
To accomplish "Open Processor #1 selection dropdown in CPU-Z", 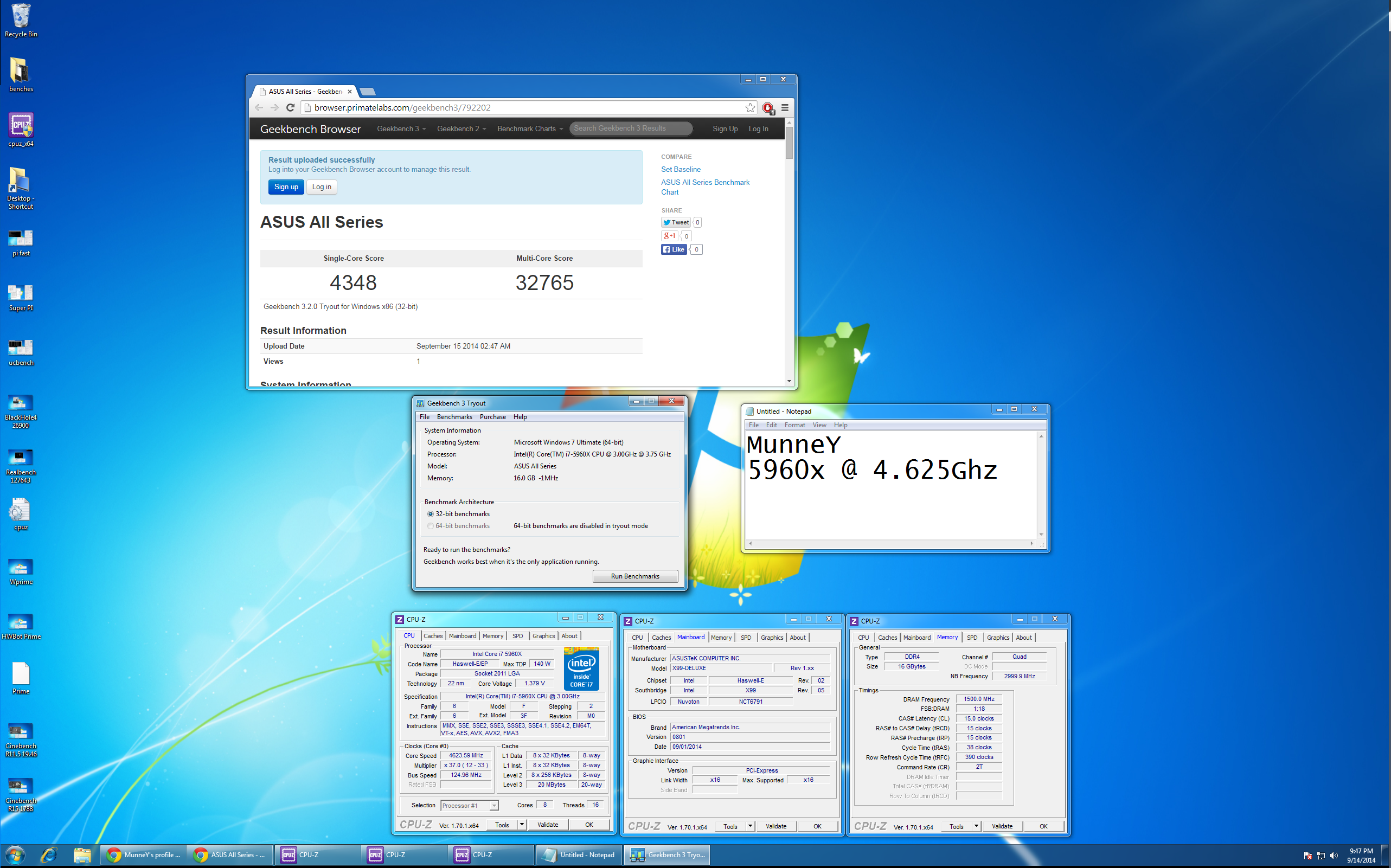I will [x=470, y=806].
